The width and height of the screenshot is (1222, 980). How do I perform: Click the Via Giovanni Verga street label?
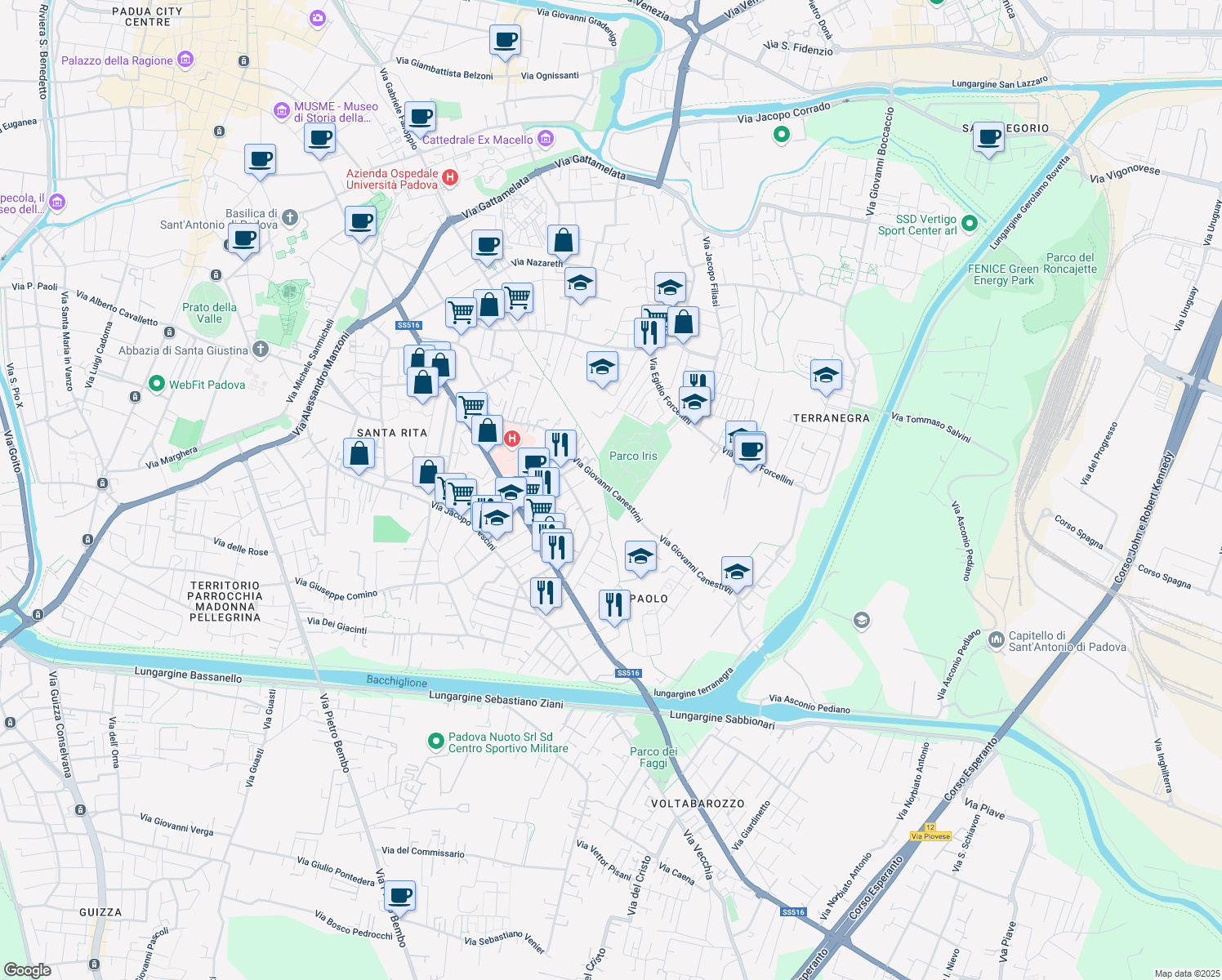[176, 825]
